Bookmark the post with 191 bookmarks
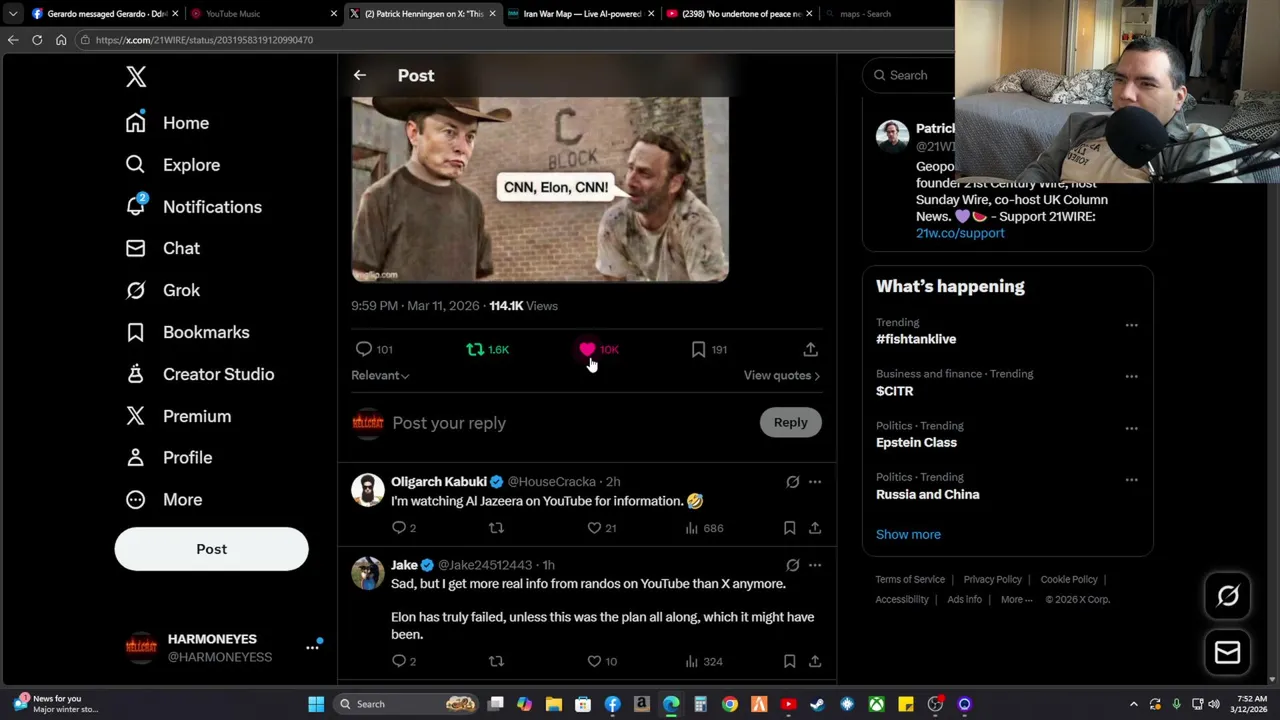Screen dimensions: 1280x720 [x=698, y=349]
